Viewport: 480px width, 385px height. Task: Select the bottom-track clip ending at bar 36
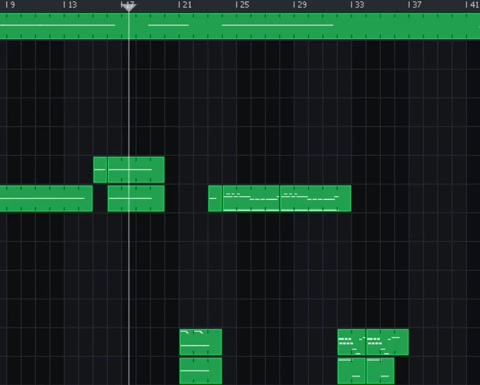click(380, 371)
